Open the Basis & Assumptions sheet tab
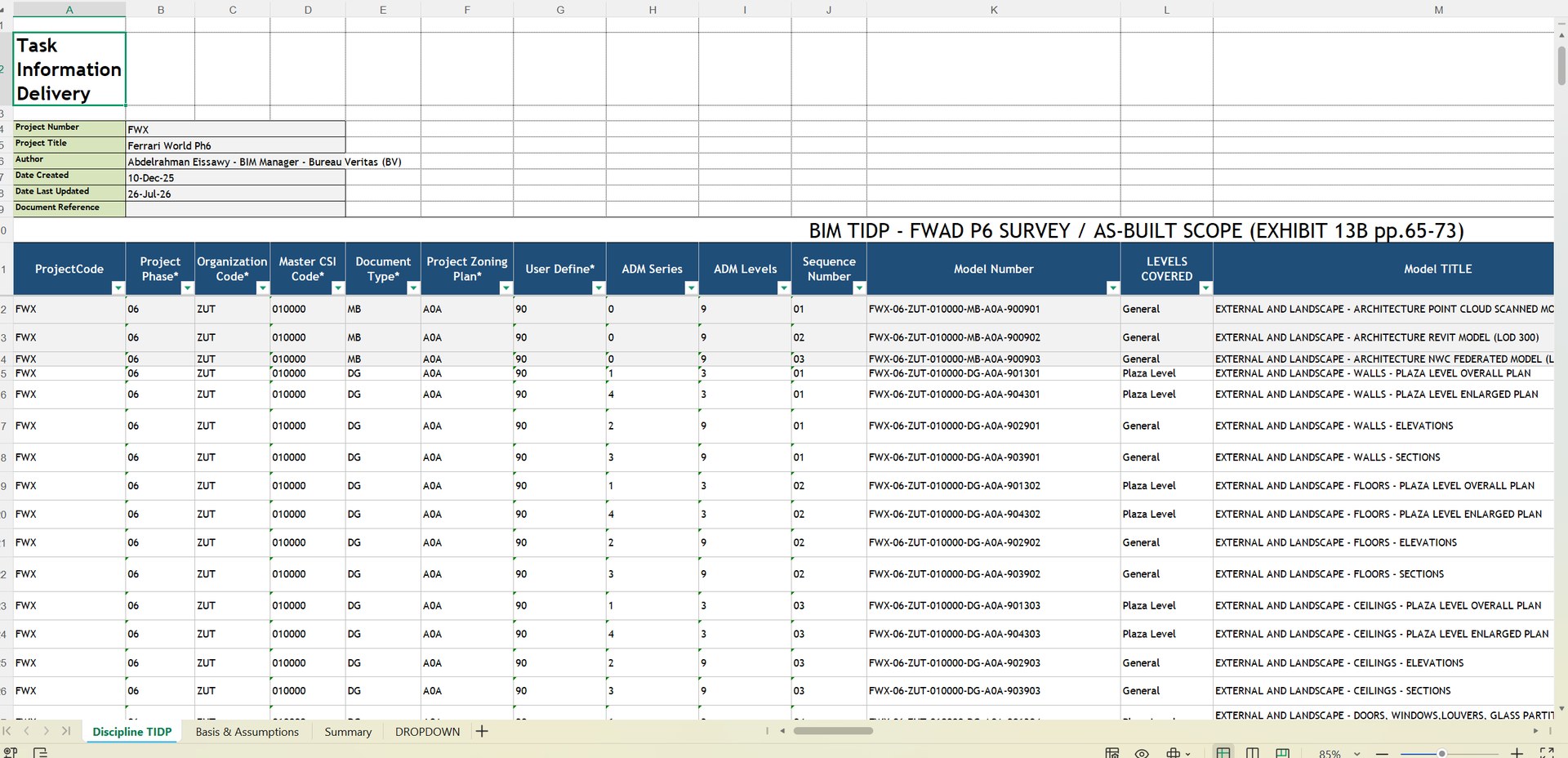Screen dimensions: 1568x758 click(x=247, y=732)
